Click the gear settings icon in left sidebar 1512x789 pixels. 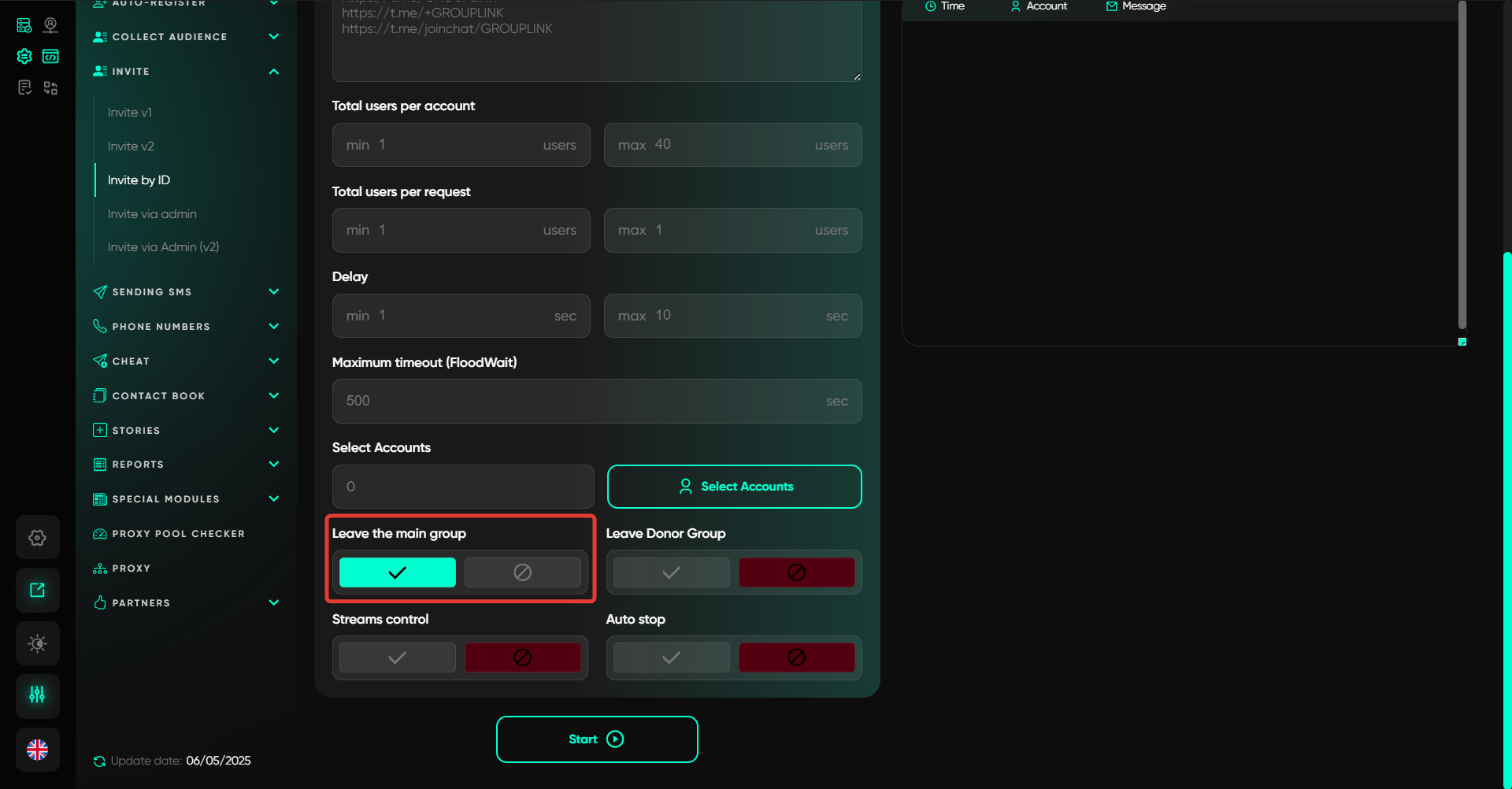click(37, 538)
